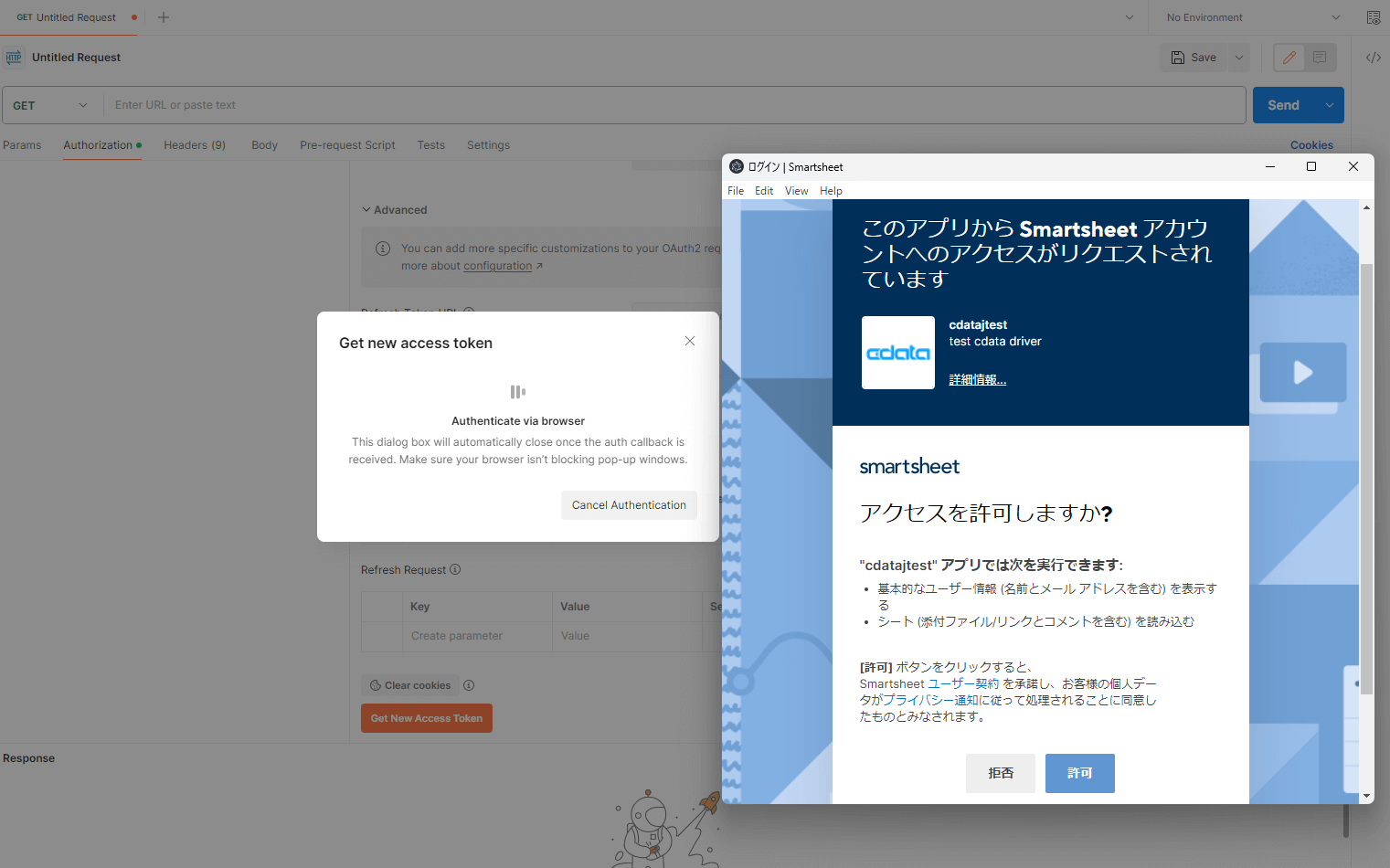1390x868 pixels.
Task: Click the Send button
Action: pos(1283,105)
